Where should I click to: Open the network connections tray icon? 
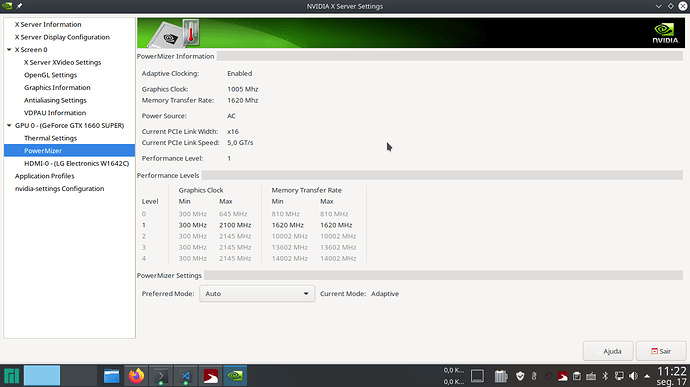point(619,376)
